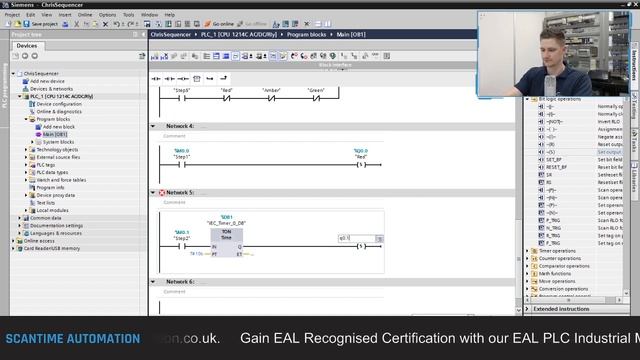Open the Options menu
The height and width of the screenshot is (360, 640).
pos(107,15)
